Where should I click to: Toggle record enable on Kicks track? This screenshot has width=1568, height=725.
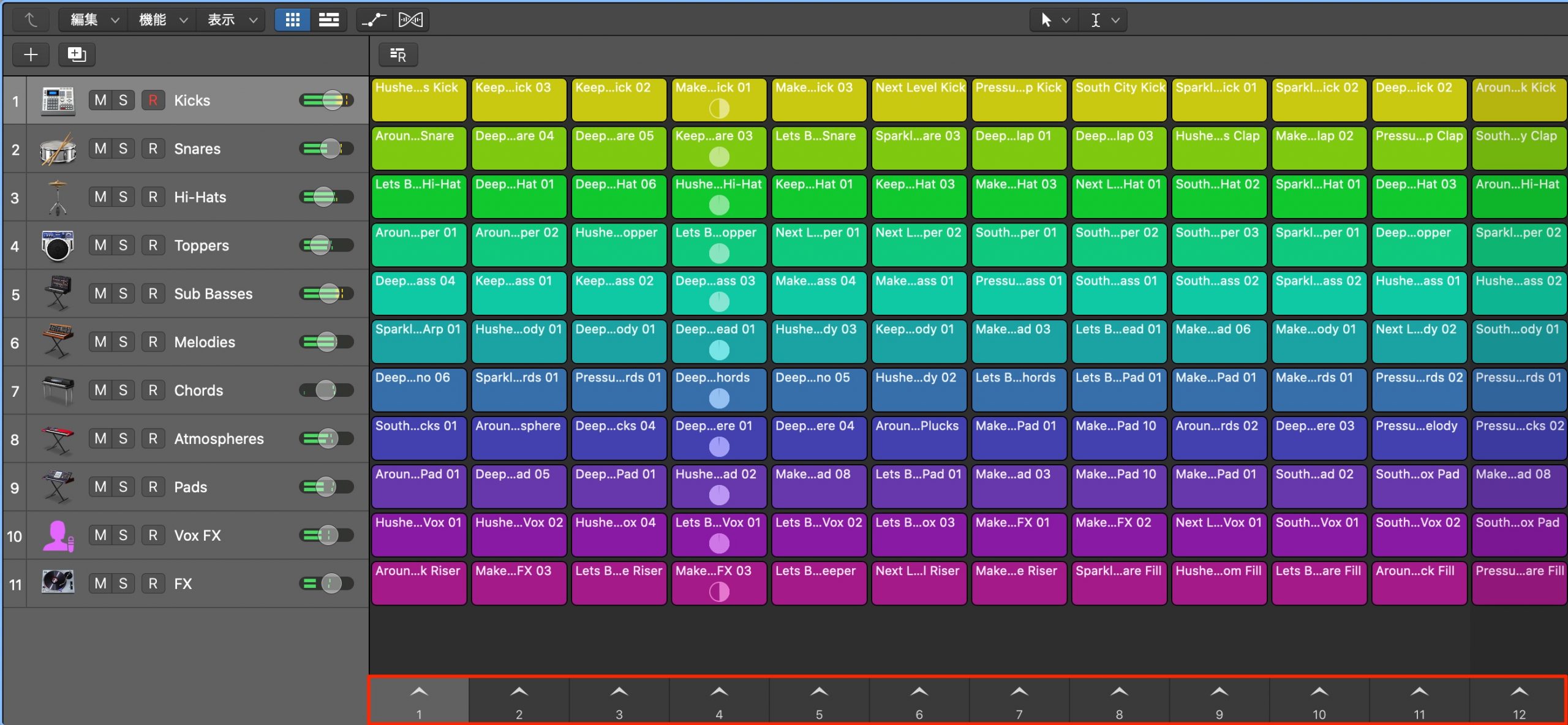(153, 100)
